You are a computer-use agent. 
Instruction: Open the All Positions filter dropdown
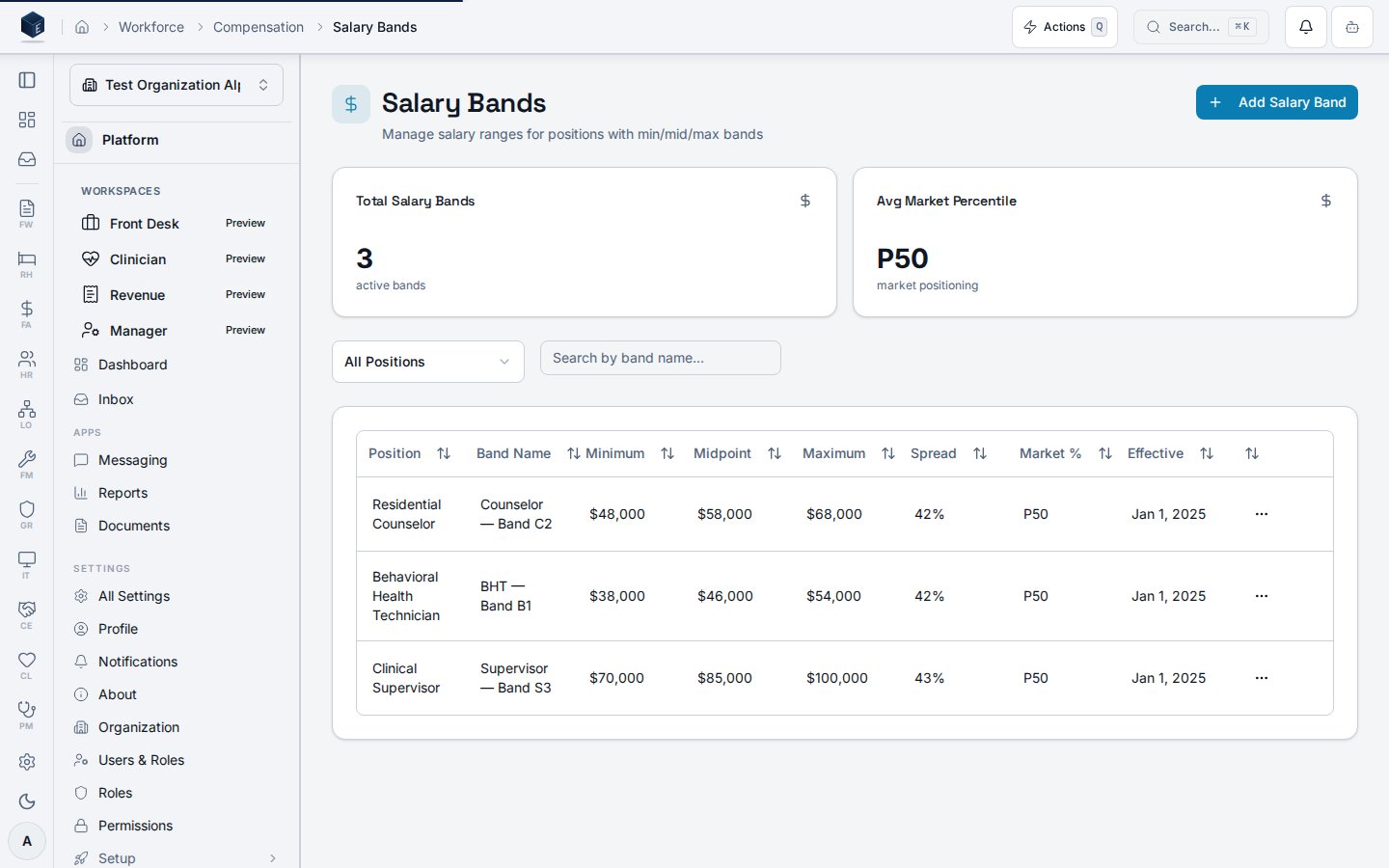(428, 362)
